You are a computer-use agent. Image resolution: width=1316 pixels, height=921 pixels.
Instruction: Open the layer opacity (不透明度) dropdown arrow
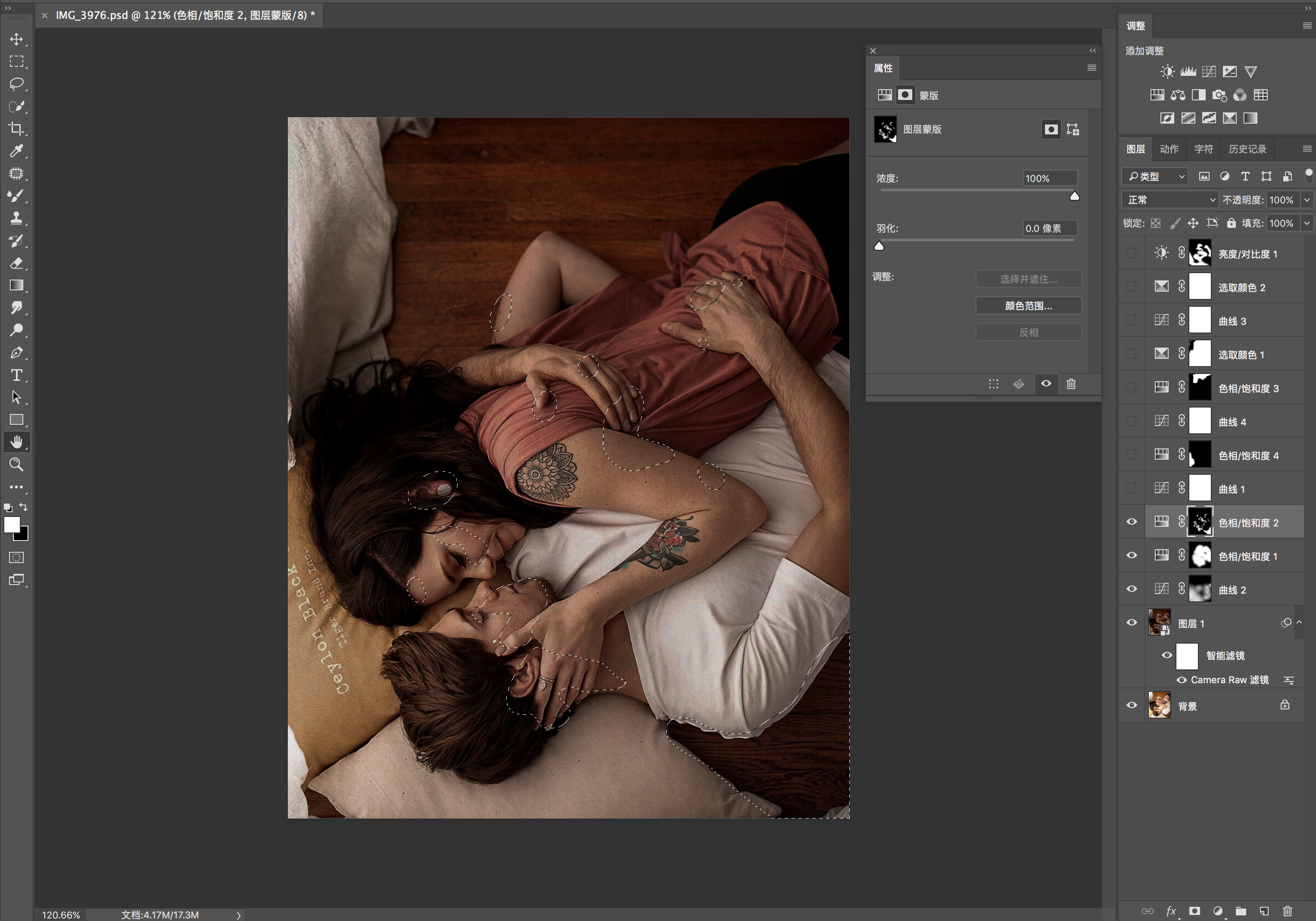click(1307, 199)
